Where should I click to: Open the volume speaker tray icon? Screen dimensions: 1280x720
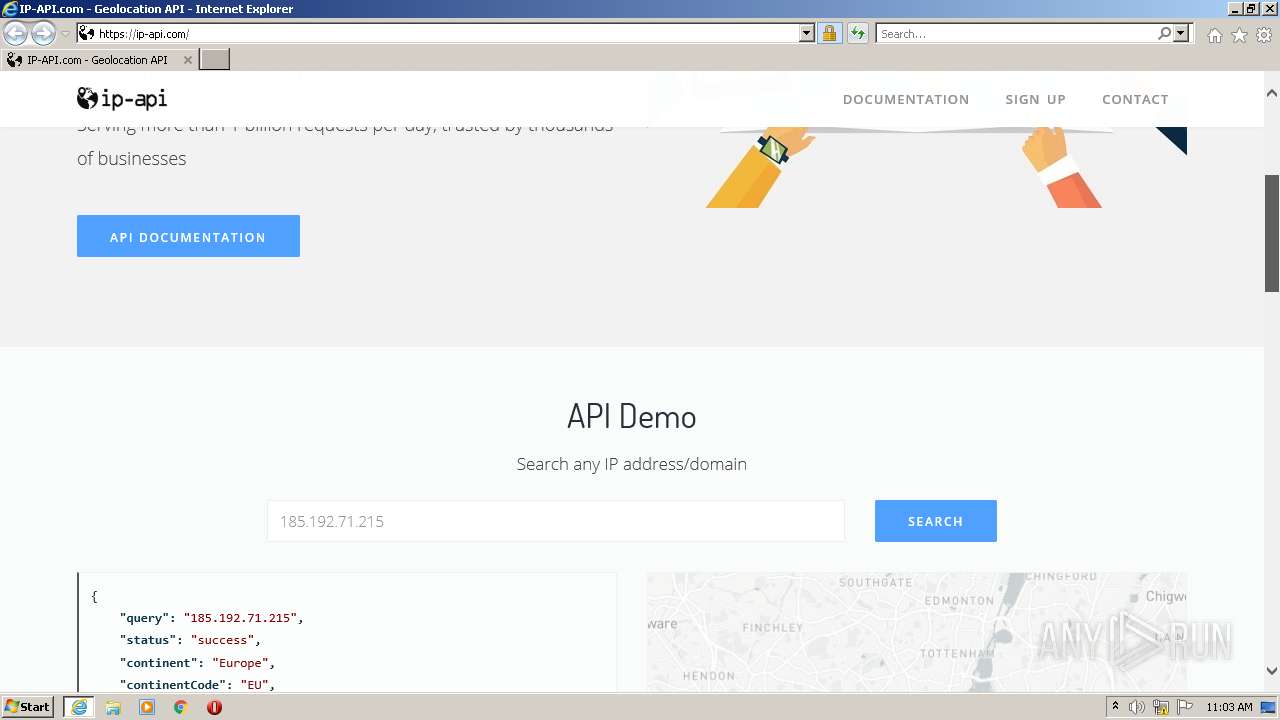pyautogui.click(x=1137, y=707)
